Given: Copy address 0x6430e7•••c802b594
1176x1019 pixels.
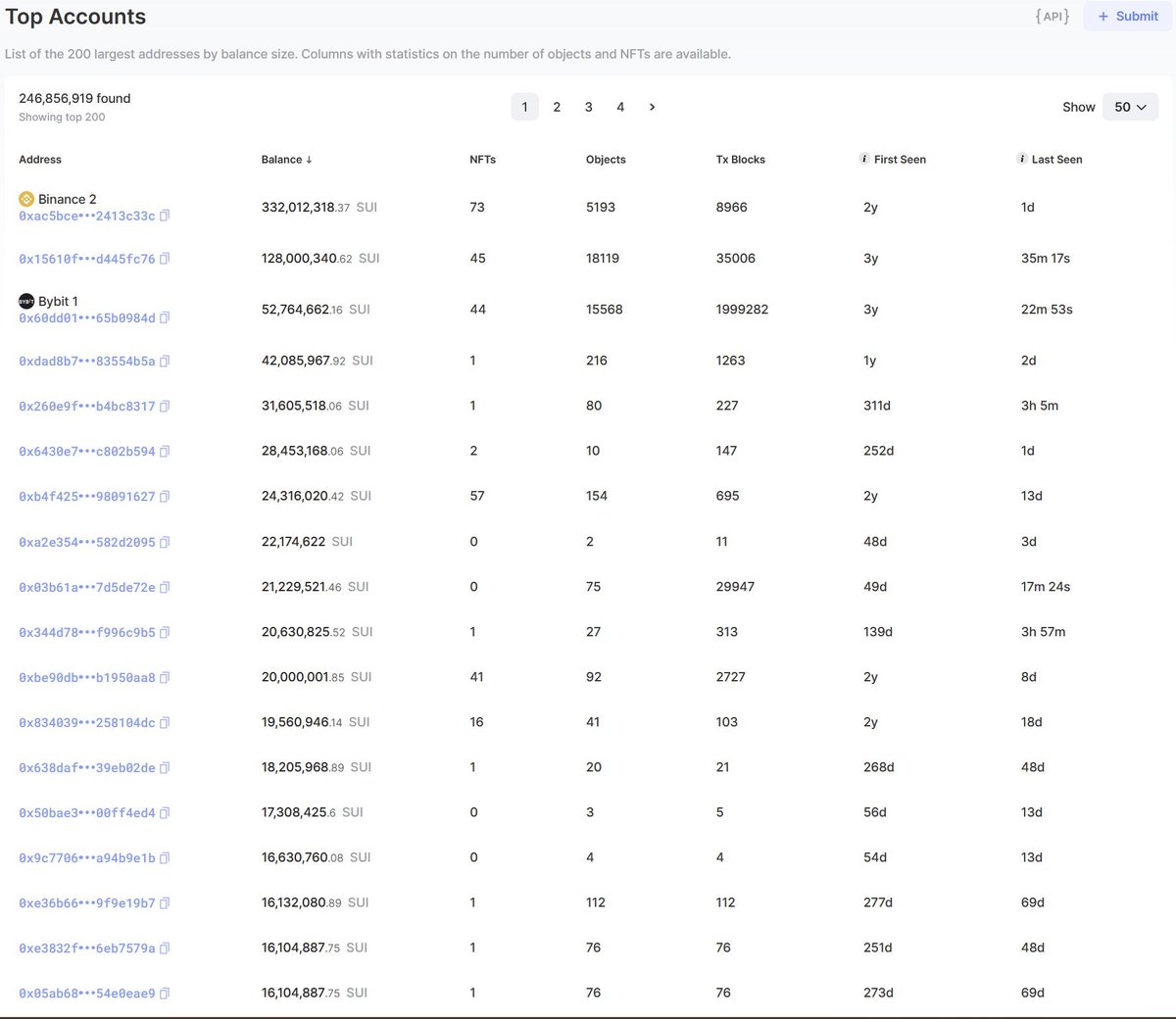Looking at the screenshot, I should coord(165,452).
